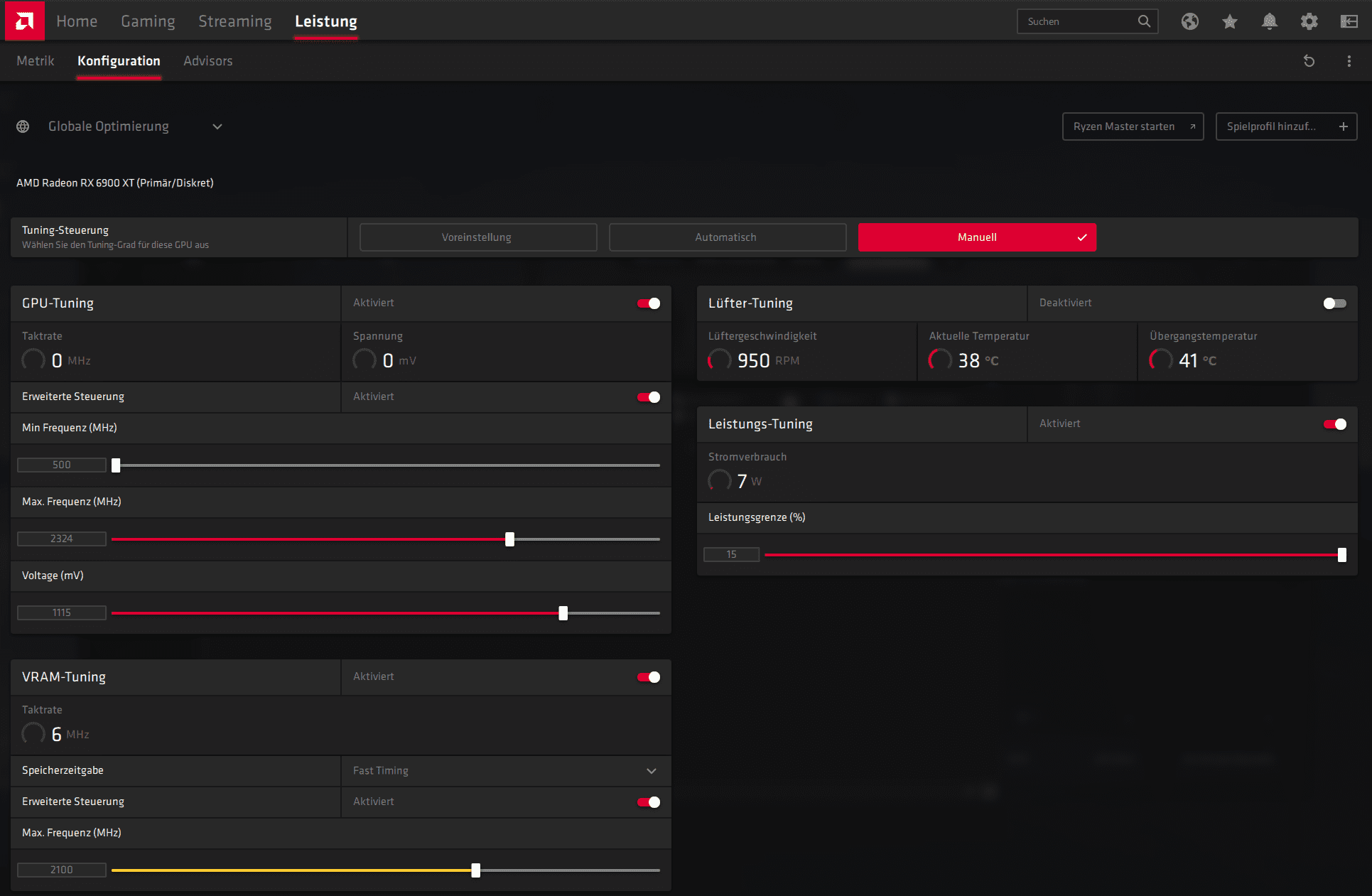The image size is (1372, 896).
Task: Click the VRAM Max. Frequenz slider handle
Action: pos(476,870)
